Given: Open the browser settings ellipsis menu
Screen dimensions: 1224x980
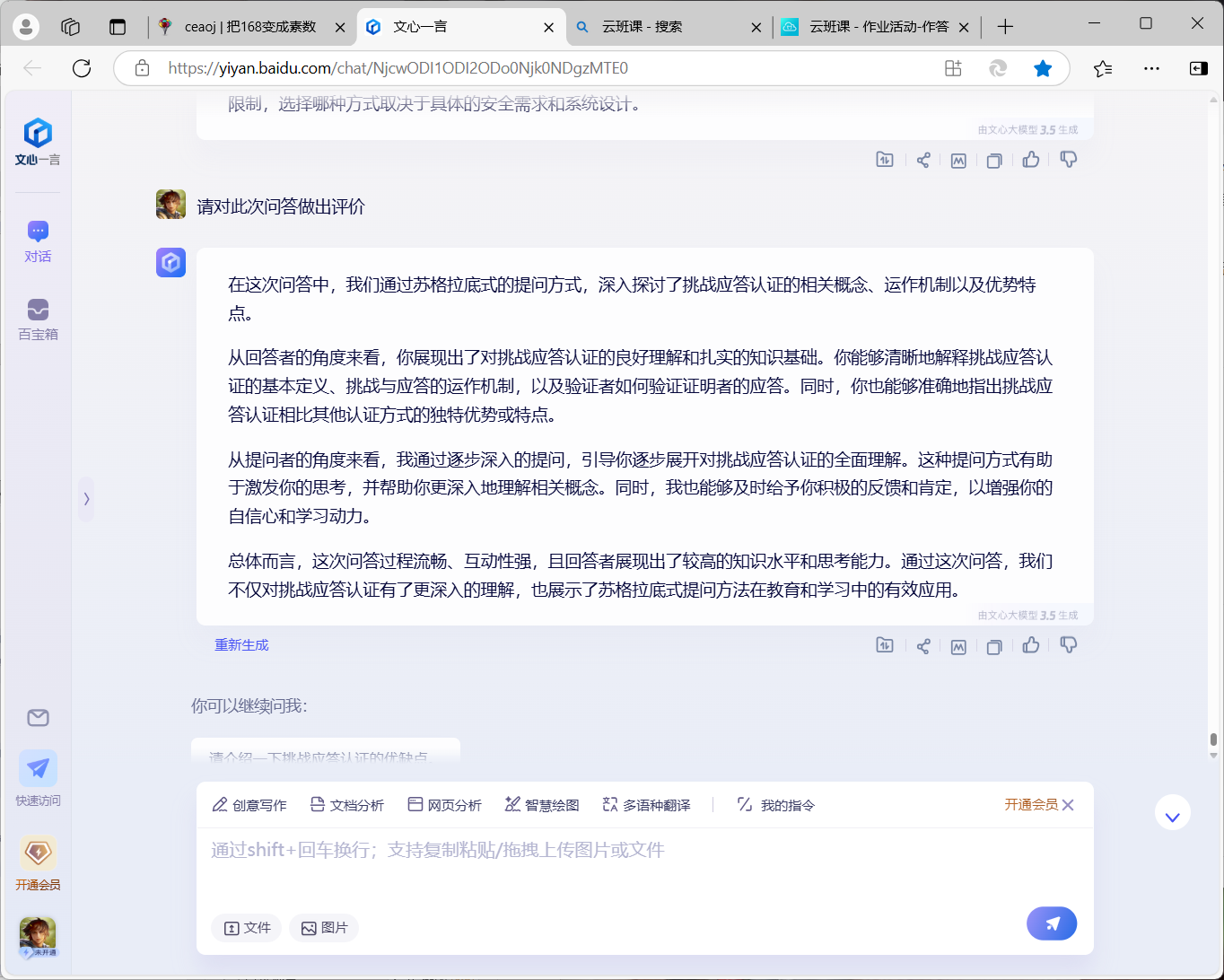Looking at the screenshot, I should (x=1151, y=68).
